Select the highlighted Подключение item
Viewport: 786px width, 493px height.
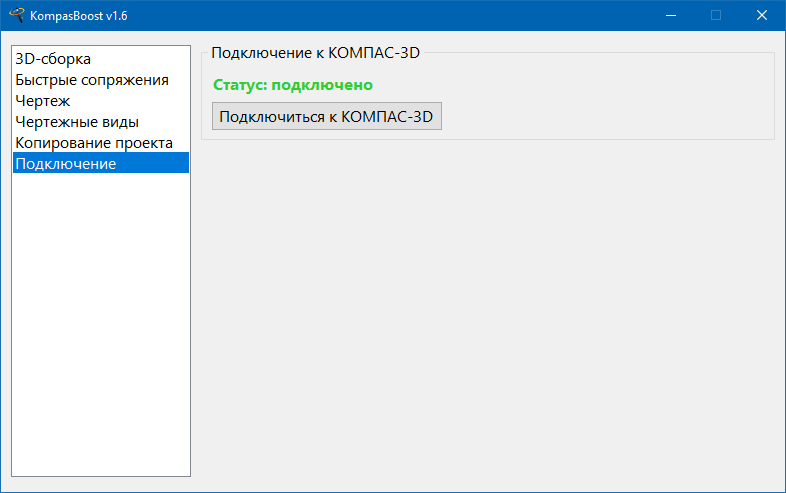(66, 164)
